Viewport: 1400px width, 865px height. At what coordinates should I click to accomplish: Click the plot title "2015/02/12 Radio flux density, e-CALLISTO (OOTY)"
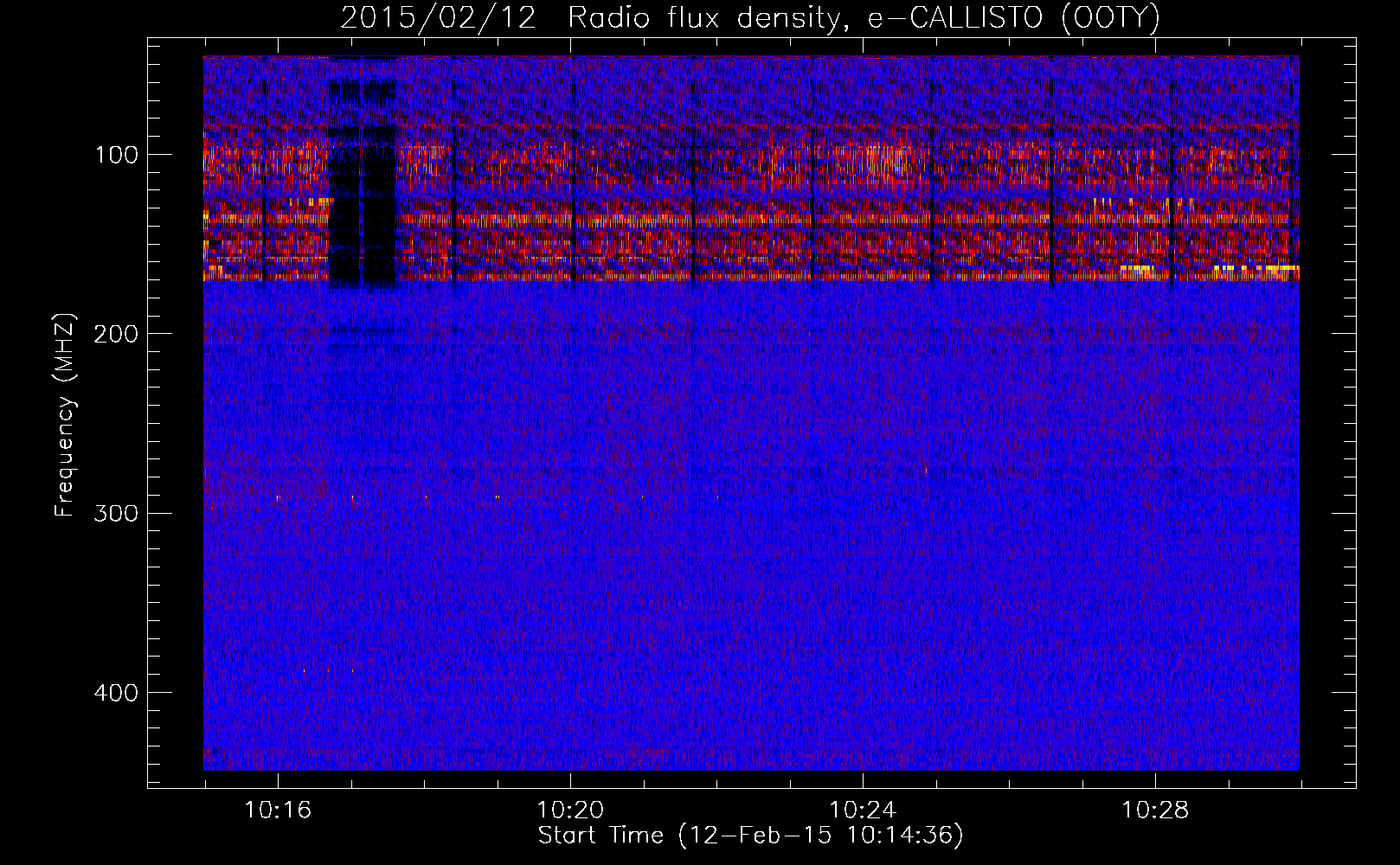(749, 17)
